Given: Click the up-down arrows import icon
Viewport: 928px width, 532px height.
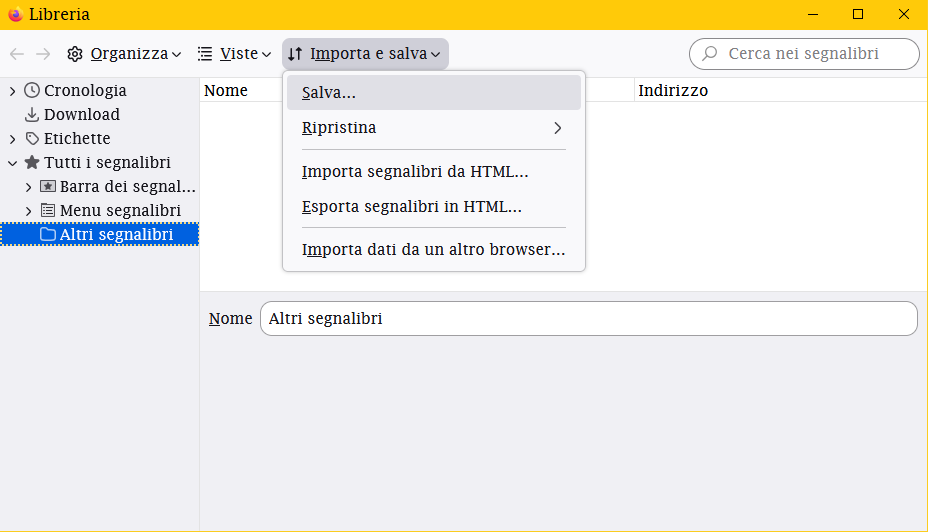Looking at the screenshot, I should 295,54.
